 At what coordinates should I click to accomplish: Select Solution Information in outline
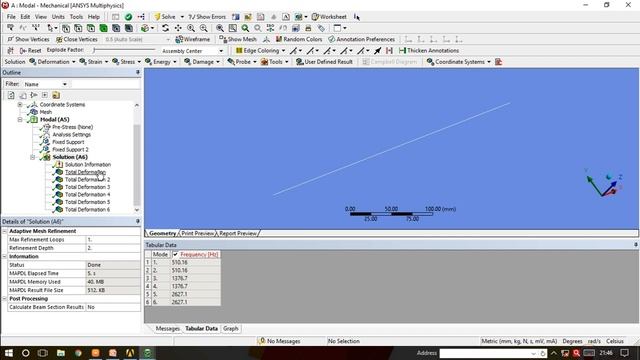pyautogui.click(x=88, y=164)
